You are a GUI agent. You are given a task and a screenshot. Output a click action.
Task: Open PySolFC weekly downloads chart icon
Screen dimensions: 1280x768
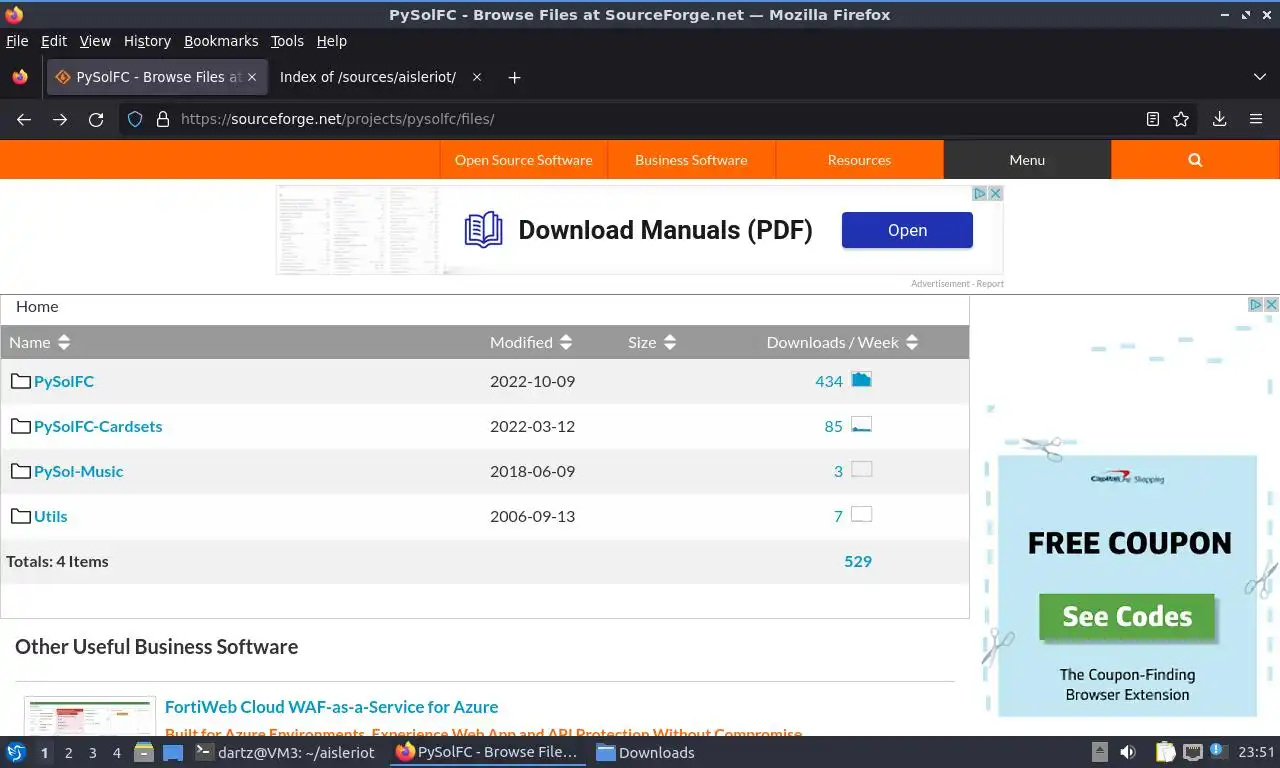click(861, 379)
